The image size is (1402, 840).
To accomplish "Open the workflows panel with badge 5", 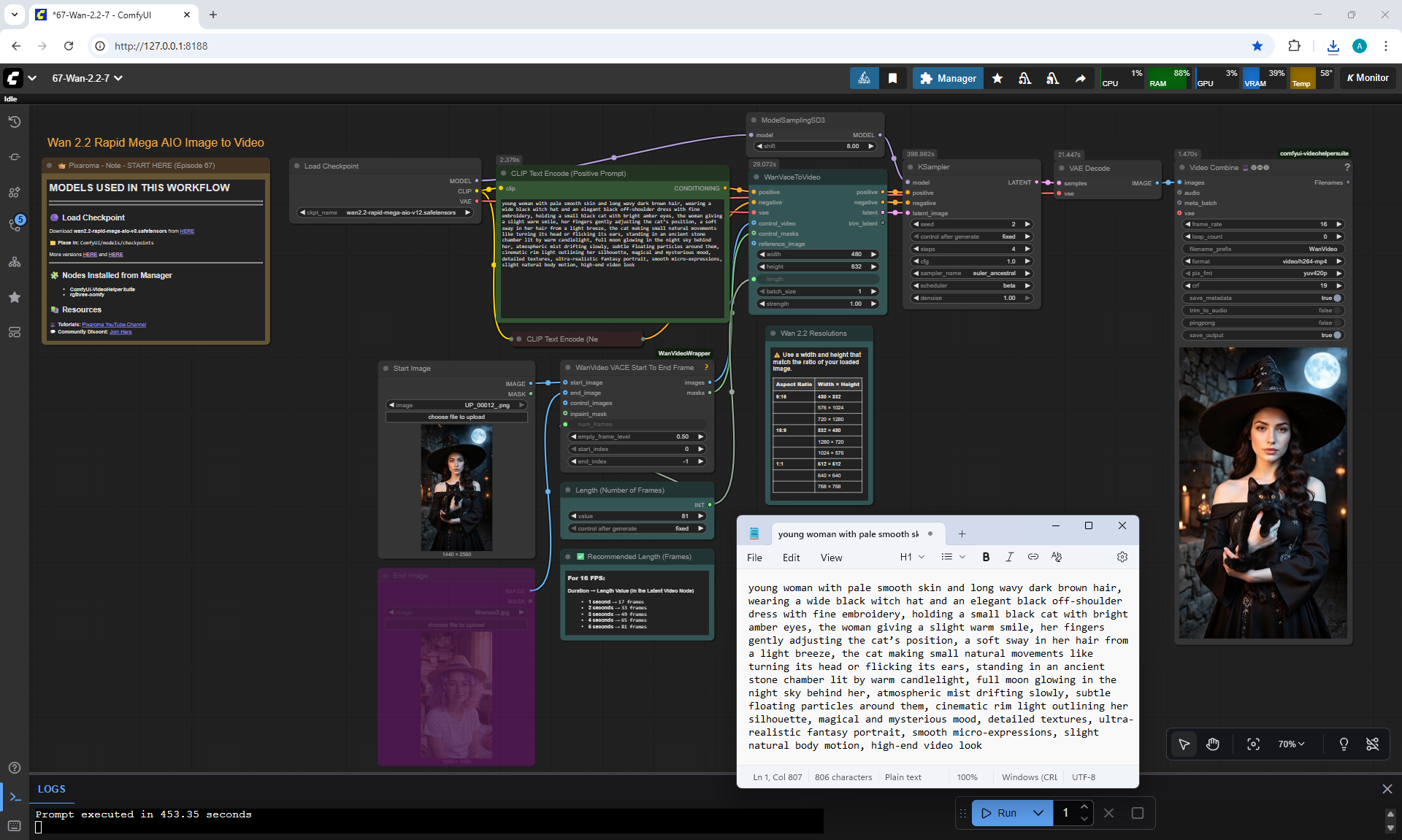I will tap(15, 225).
